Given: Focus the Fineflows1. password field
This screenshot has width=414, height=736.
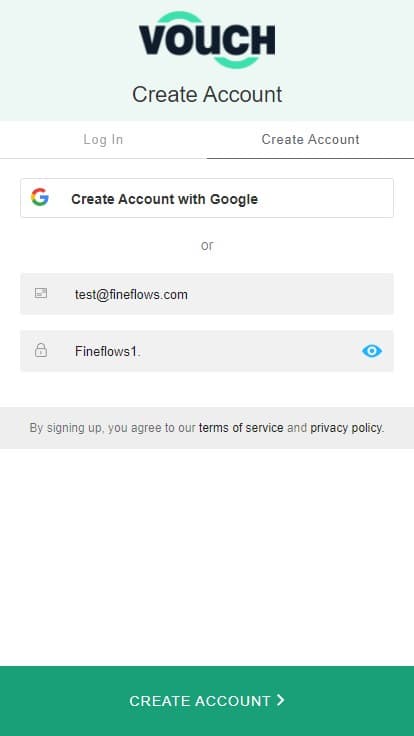Looking at the screenshot, I should (x=207, y=351).
